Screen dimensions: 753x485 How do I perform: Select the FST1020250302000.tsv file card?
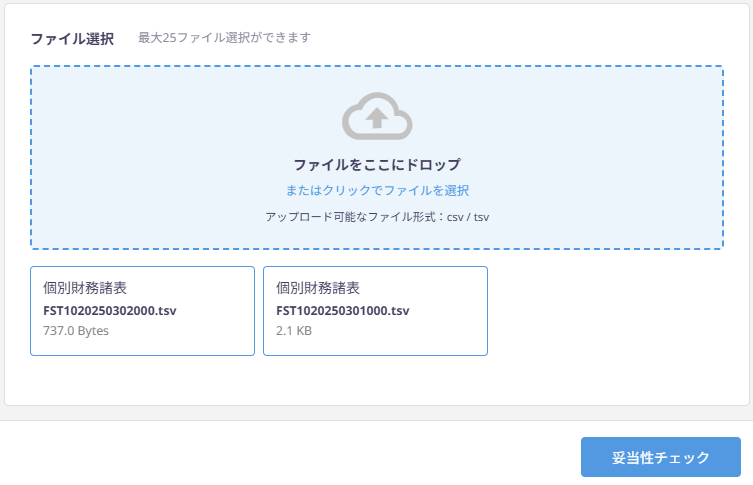(143, 311)
